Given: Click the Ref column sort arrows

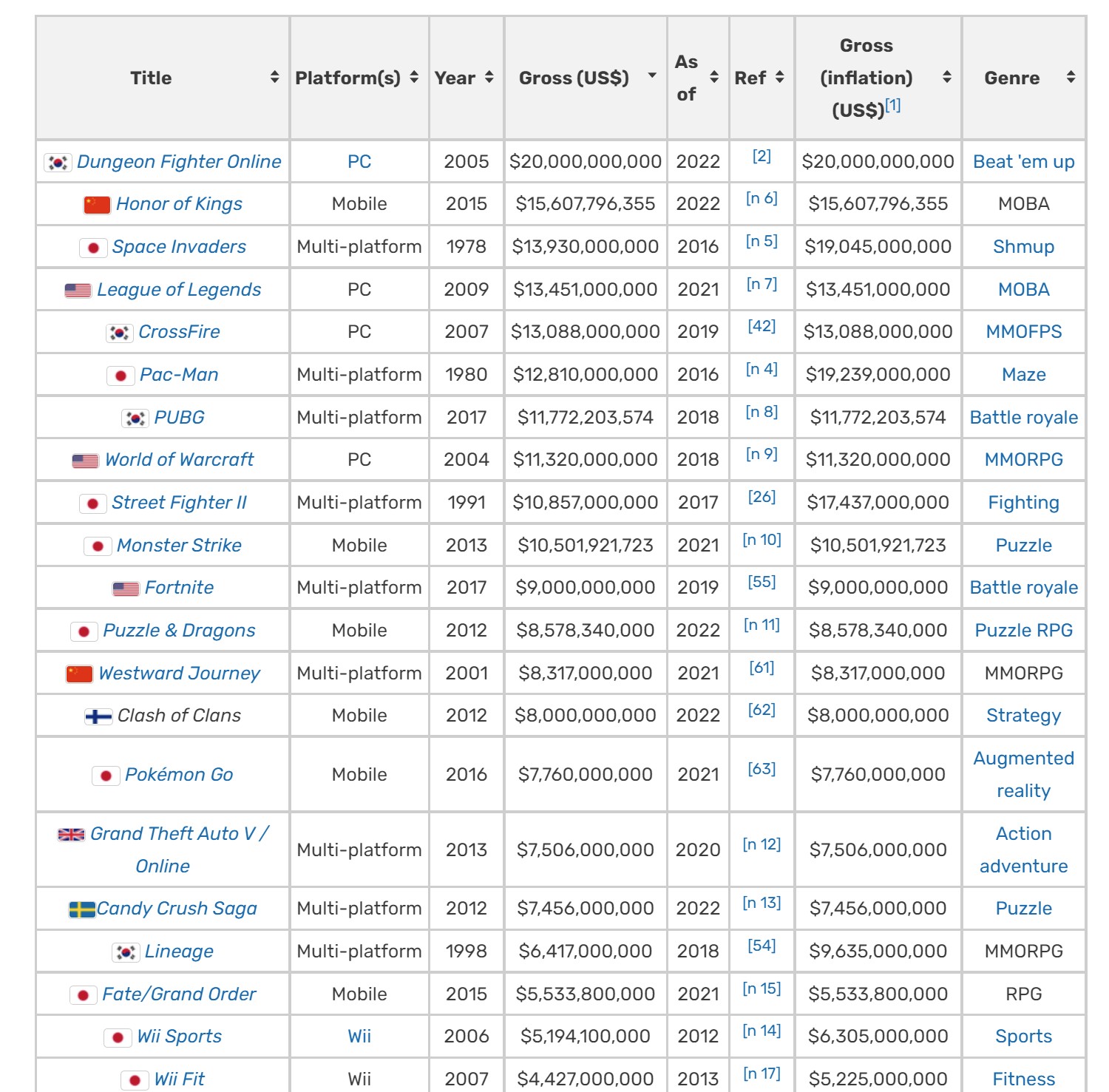Looking at the screenshot, I should click(779, 78).
